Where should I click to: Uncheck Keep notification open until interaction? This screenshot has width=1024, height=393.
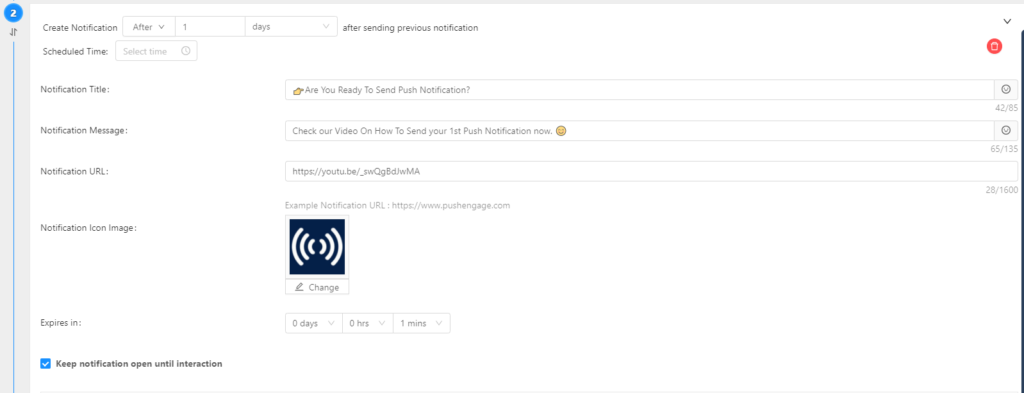tap(45, 364)
